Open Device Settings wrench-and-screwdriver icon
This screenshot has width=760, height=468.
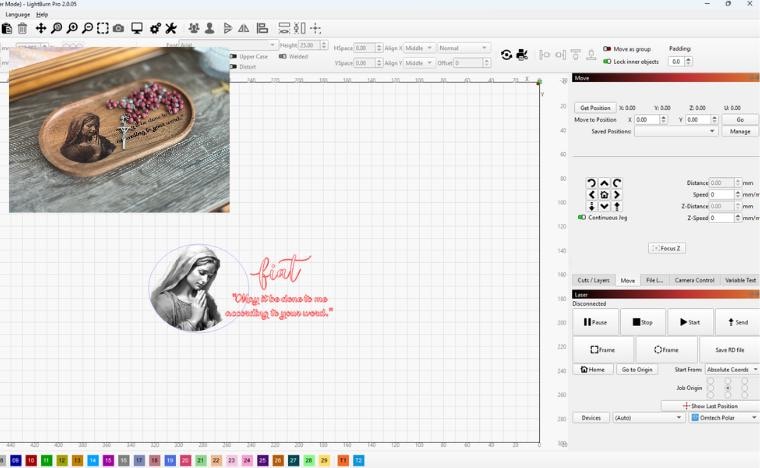coord(171,28)
